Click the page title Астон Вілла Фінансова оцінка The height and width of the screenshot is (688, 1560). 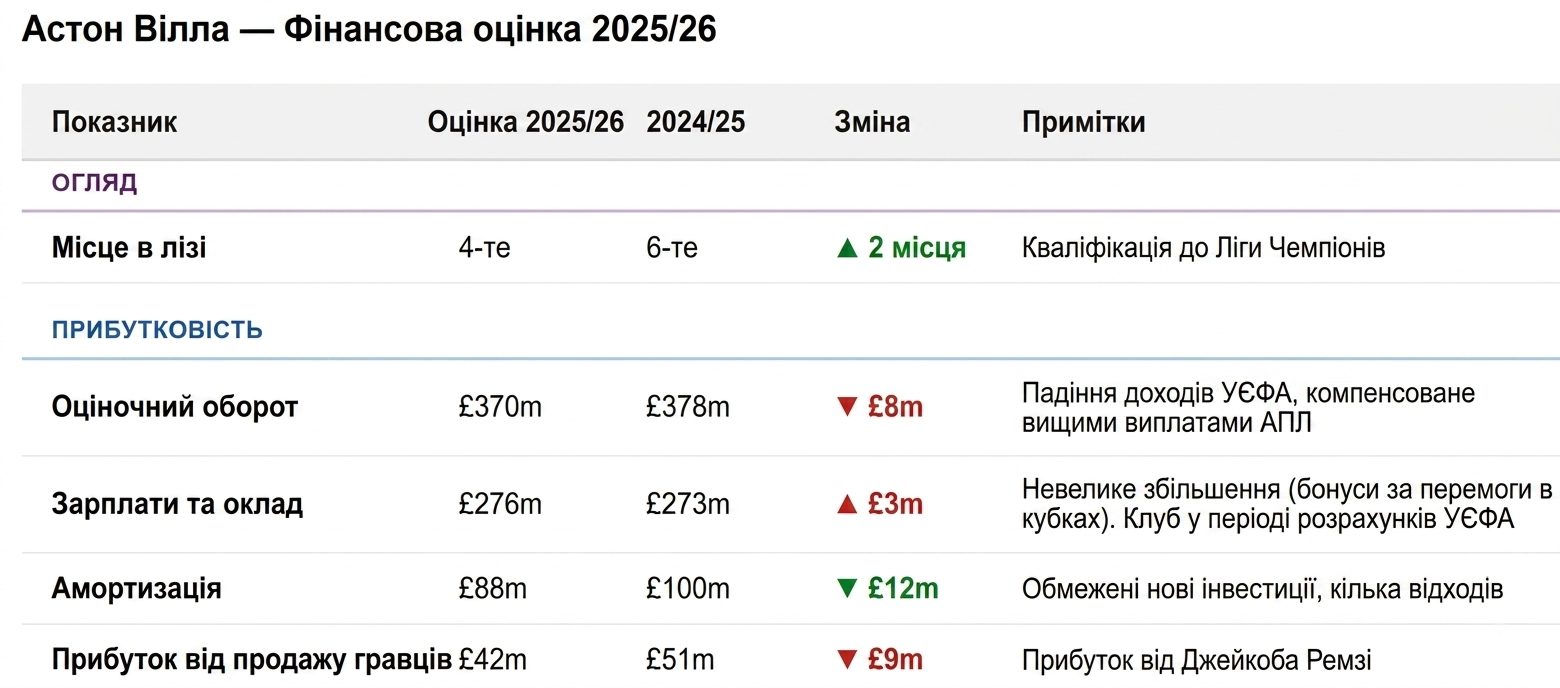369,30
